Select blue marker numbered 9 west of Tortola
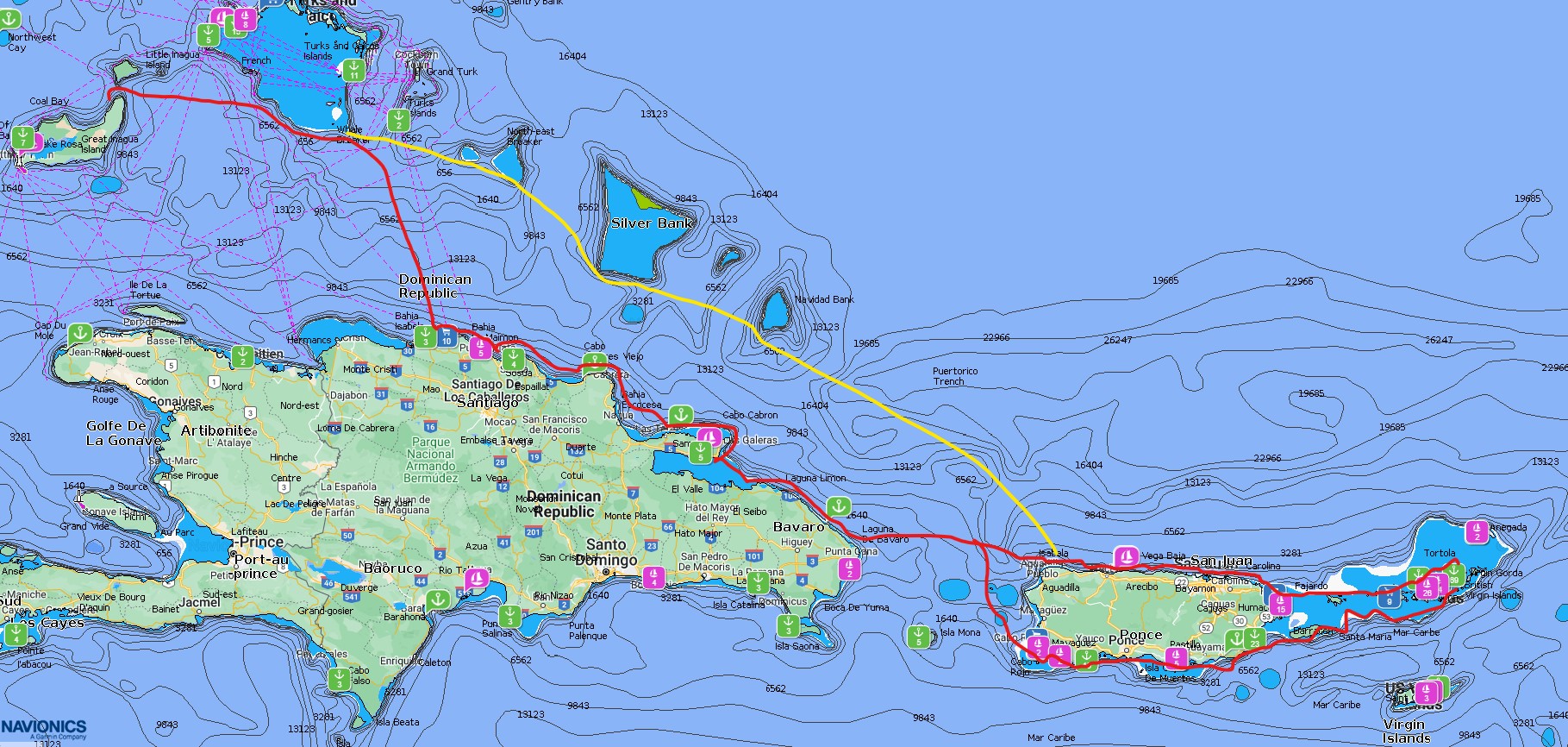 [x=1388, y=596]
